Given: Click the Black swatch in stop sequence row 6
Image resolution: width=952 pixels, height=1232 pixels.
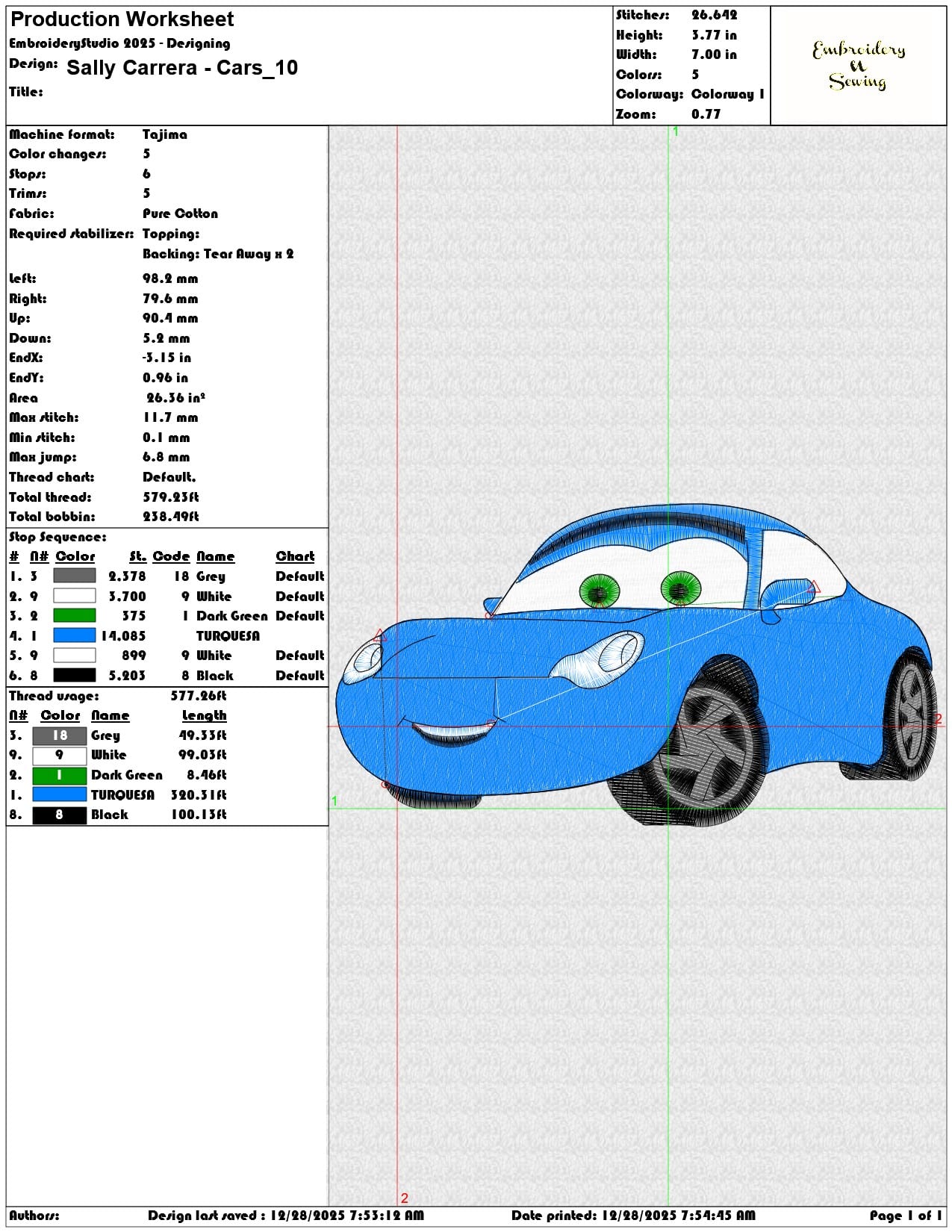Looking at the screenshot, I should (x=75, y=675).
